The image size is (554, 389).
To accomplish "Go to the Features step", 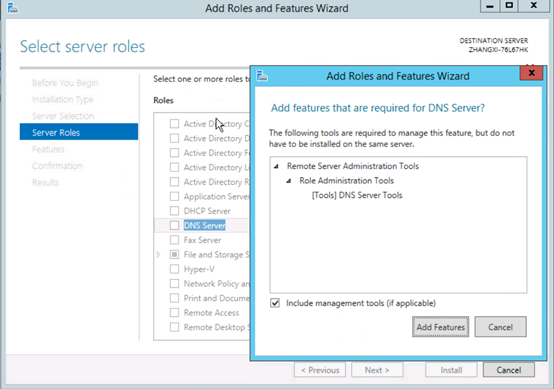I will coord(48,149).
